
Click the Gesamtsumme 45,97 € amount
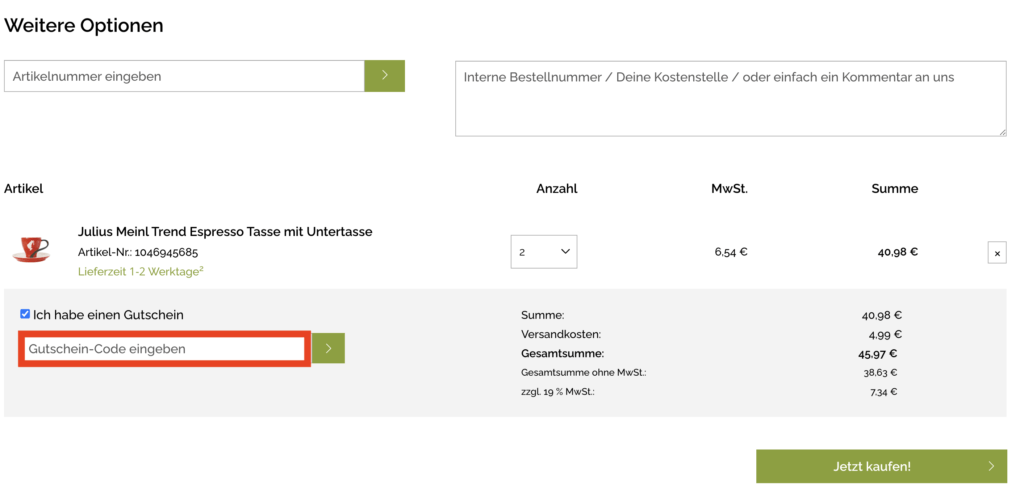[878, 353]
